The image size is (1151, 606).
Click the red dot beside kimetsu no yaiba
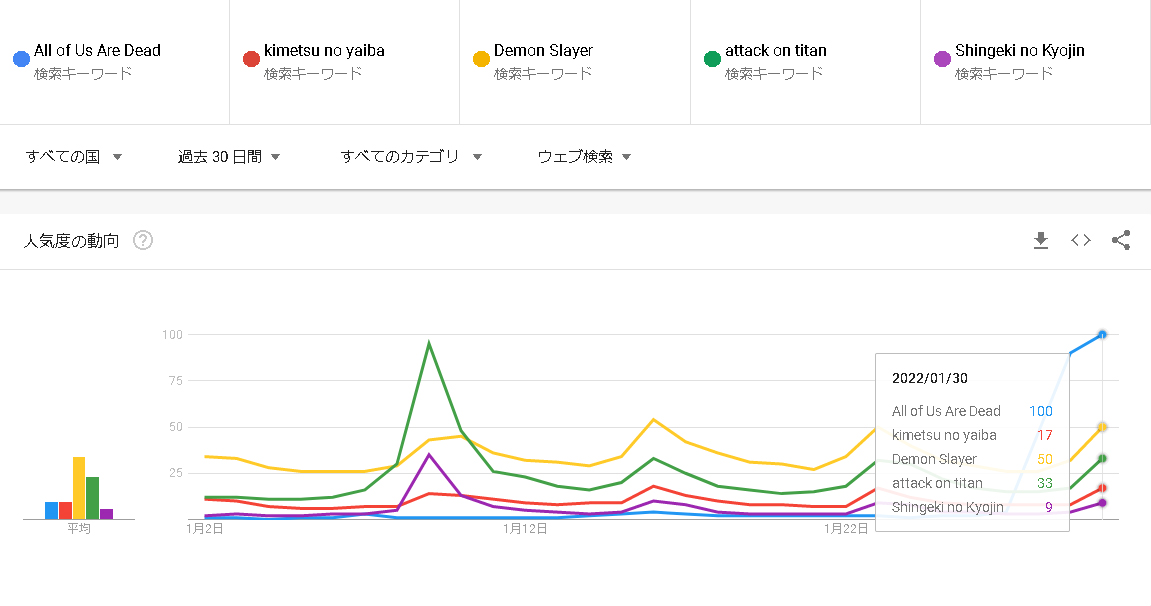click(251, 59)
